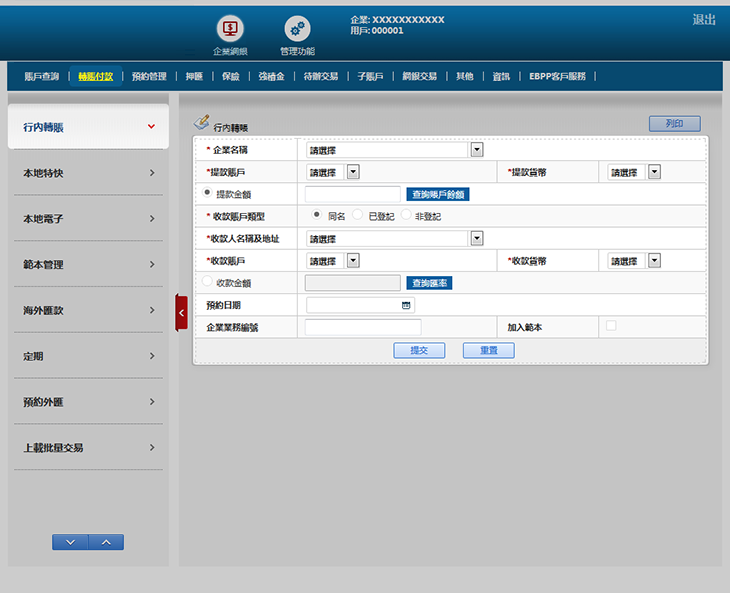
Task: Open the 企業名稱 dropdown
Action: pyautogui.click(x=476, y=150)
